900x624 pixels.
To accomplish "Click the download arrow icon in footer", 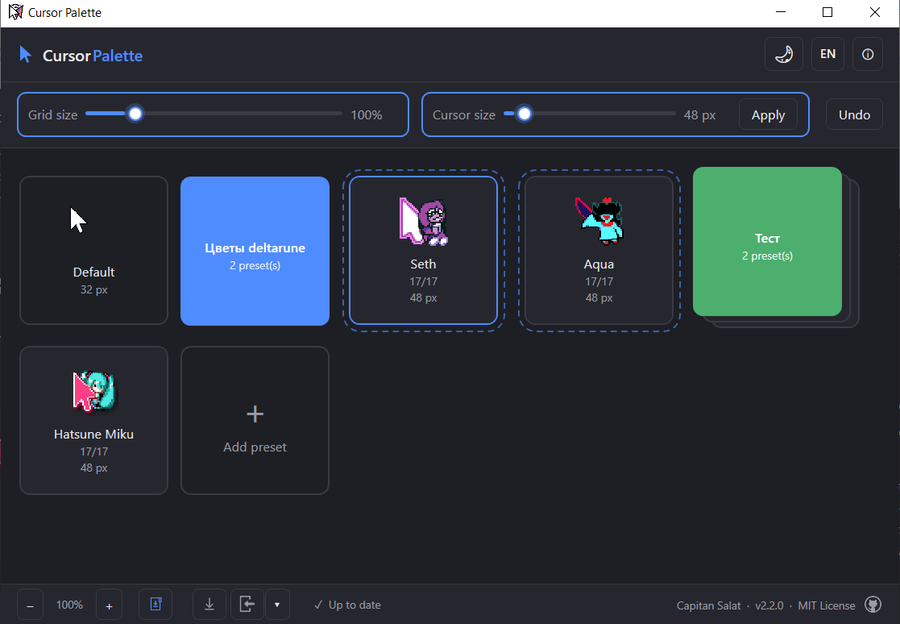I will tap(210, 604).
